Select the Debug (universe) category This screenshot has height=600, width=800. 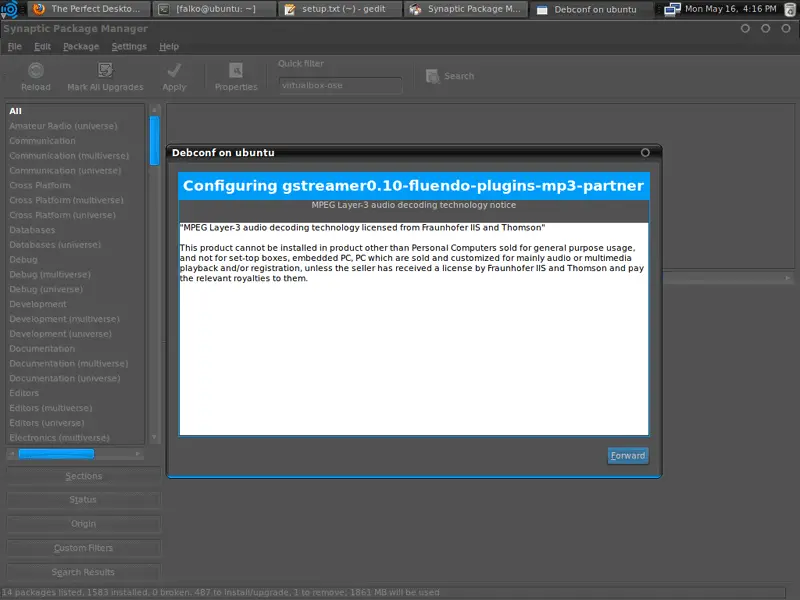pyautogui.click(x=76, y=289)
